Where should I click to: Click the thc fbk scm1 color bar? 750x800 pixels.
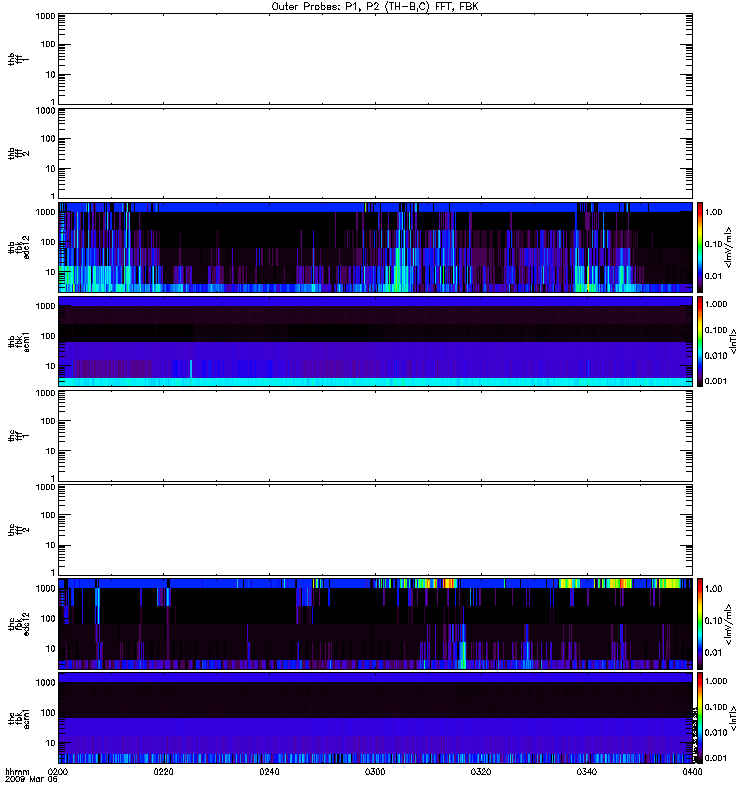tap(700, 718)
